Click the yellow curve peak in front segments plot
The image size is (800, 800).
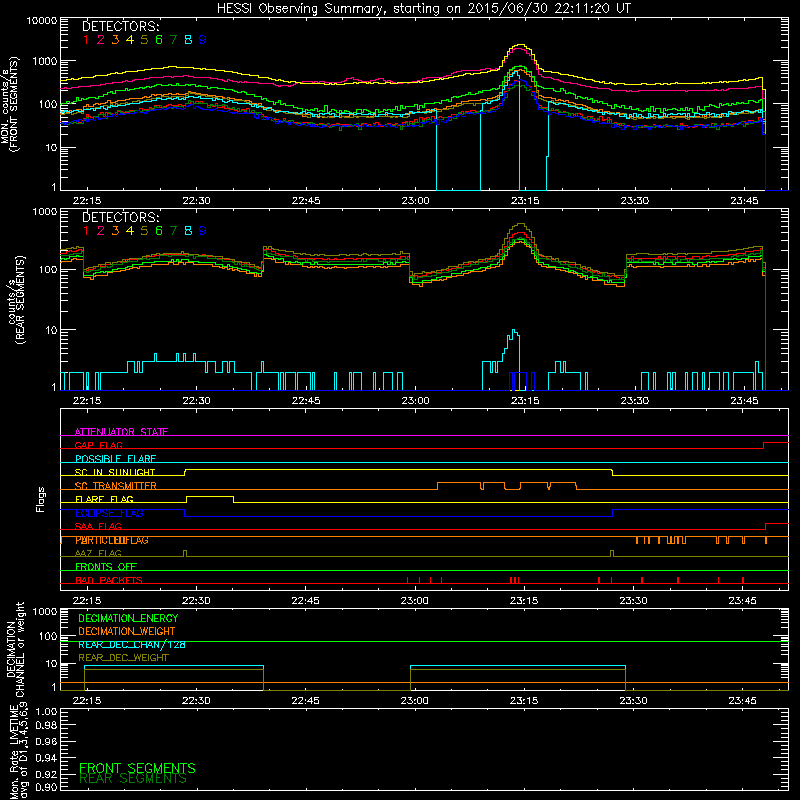[x=520, y=45]
